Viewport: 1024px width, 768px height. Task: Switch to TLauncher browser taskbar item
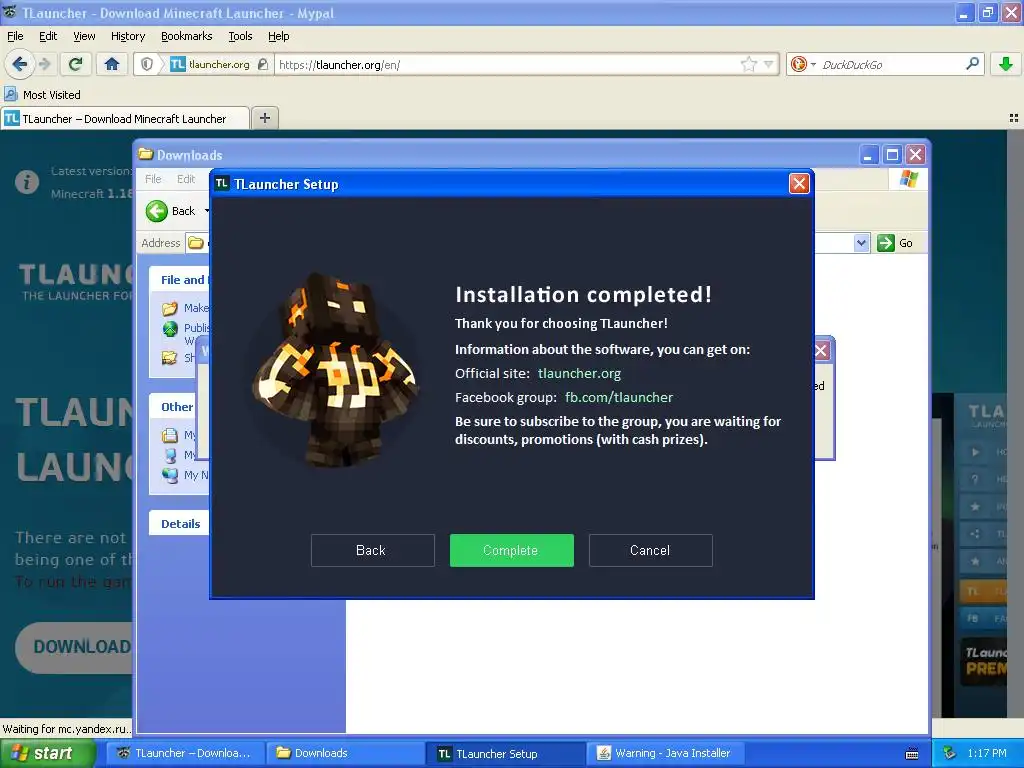coord(185,753)
